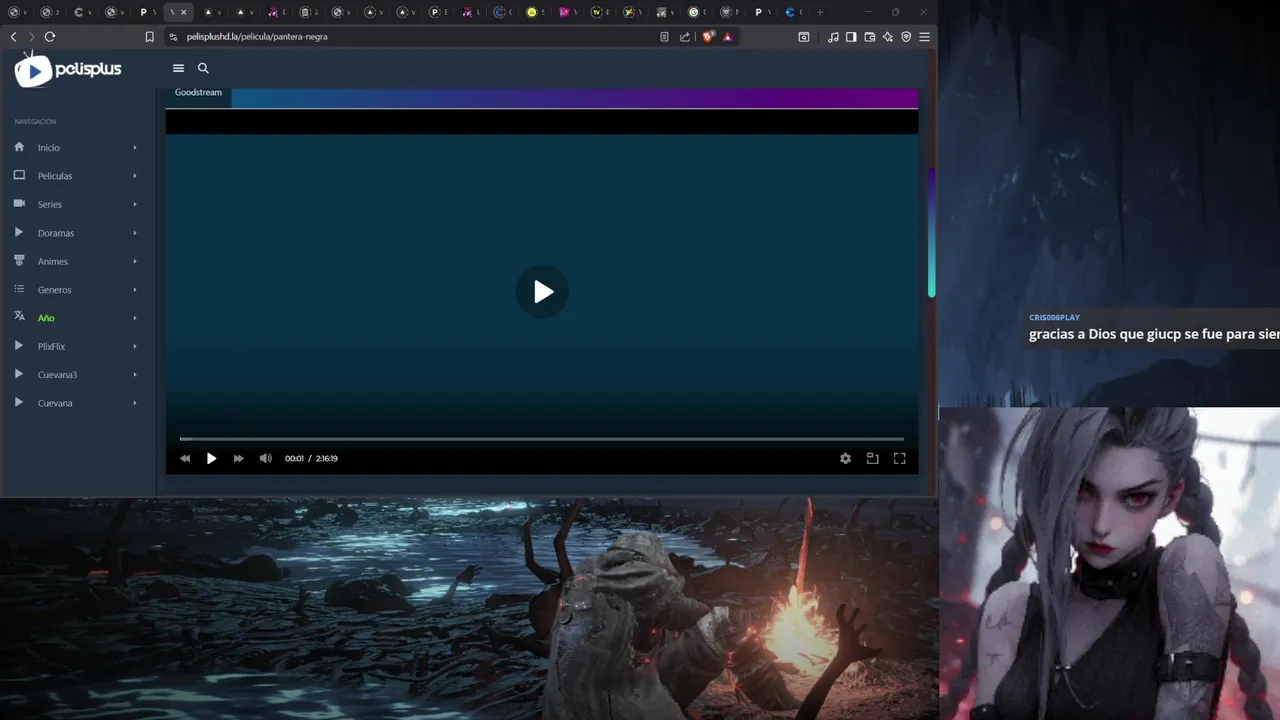The height and width of the screenshot is (720, 1280).
Task: Expand the Cuevana submenu arrow
Action: click(x=135, y=403)
